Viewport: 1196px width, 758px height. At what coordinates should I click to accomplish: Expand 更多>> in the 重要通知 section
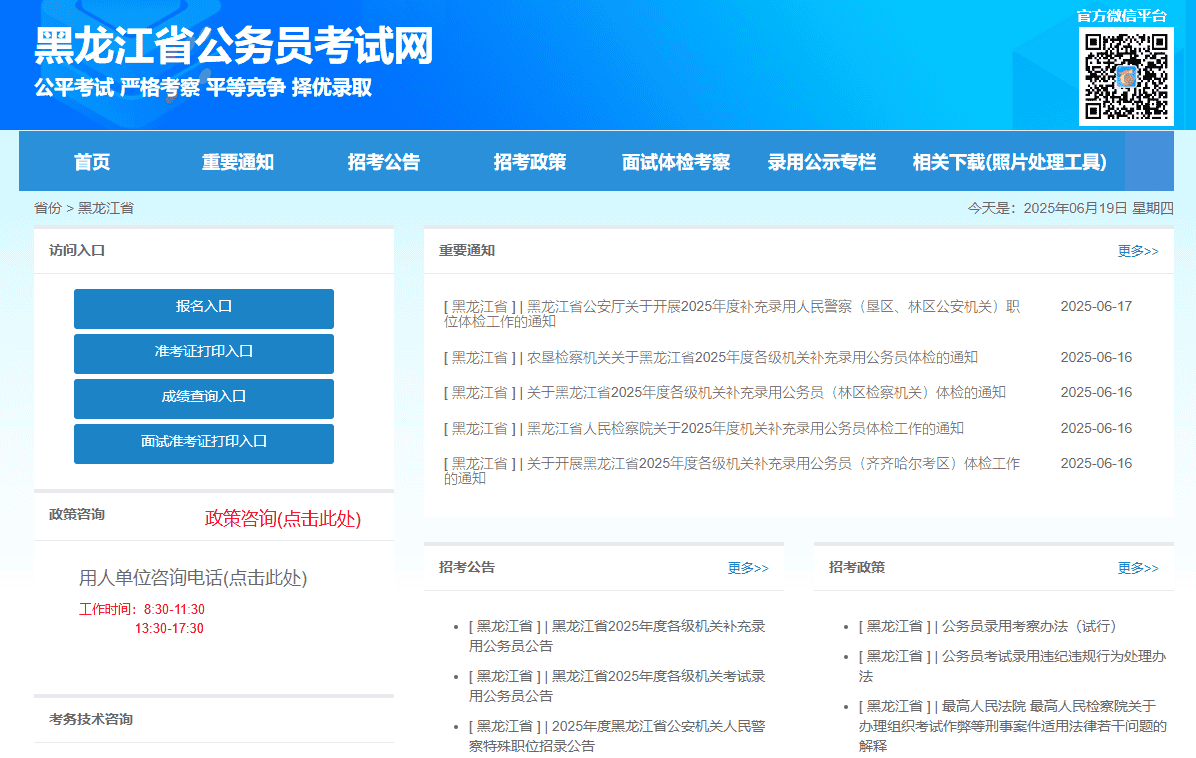click(1138, 251)
